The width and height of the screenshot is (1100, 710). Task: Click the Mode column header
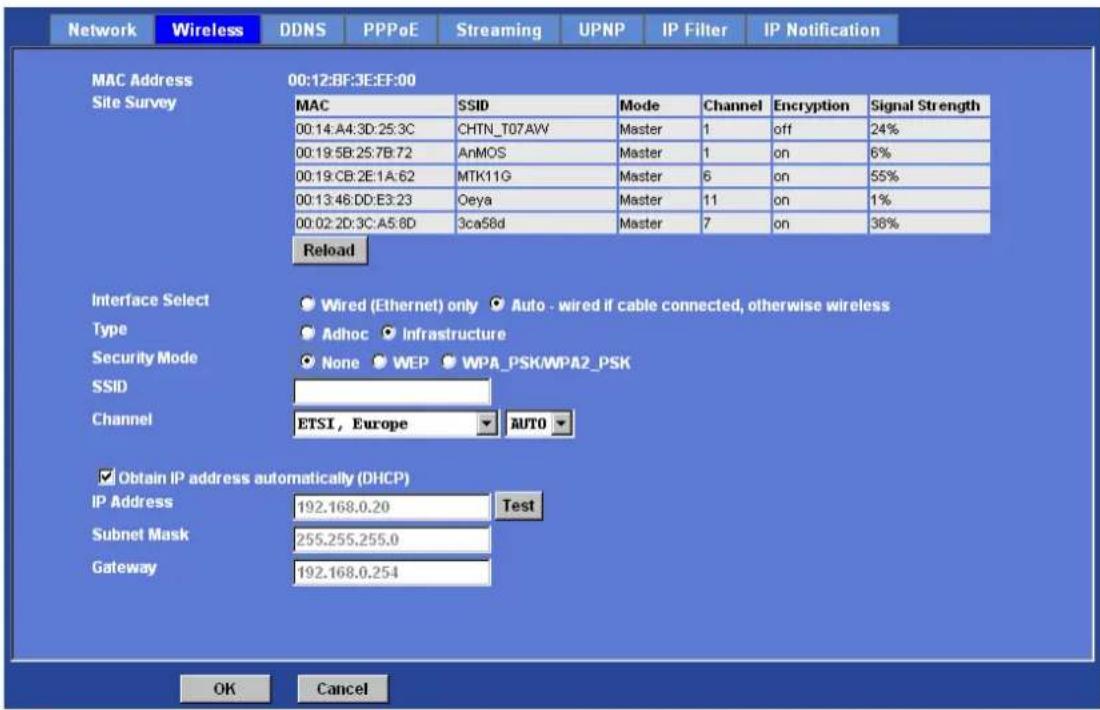click(659, 106)
